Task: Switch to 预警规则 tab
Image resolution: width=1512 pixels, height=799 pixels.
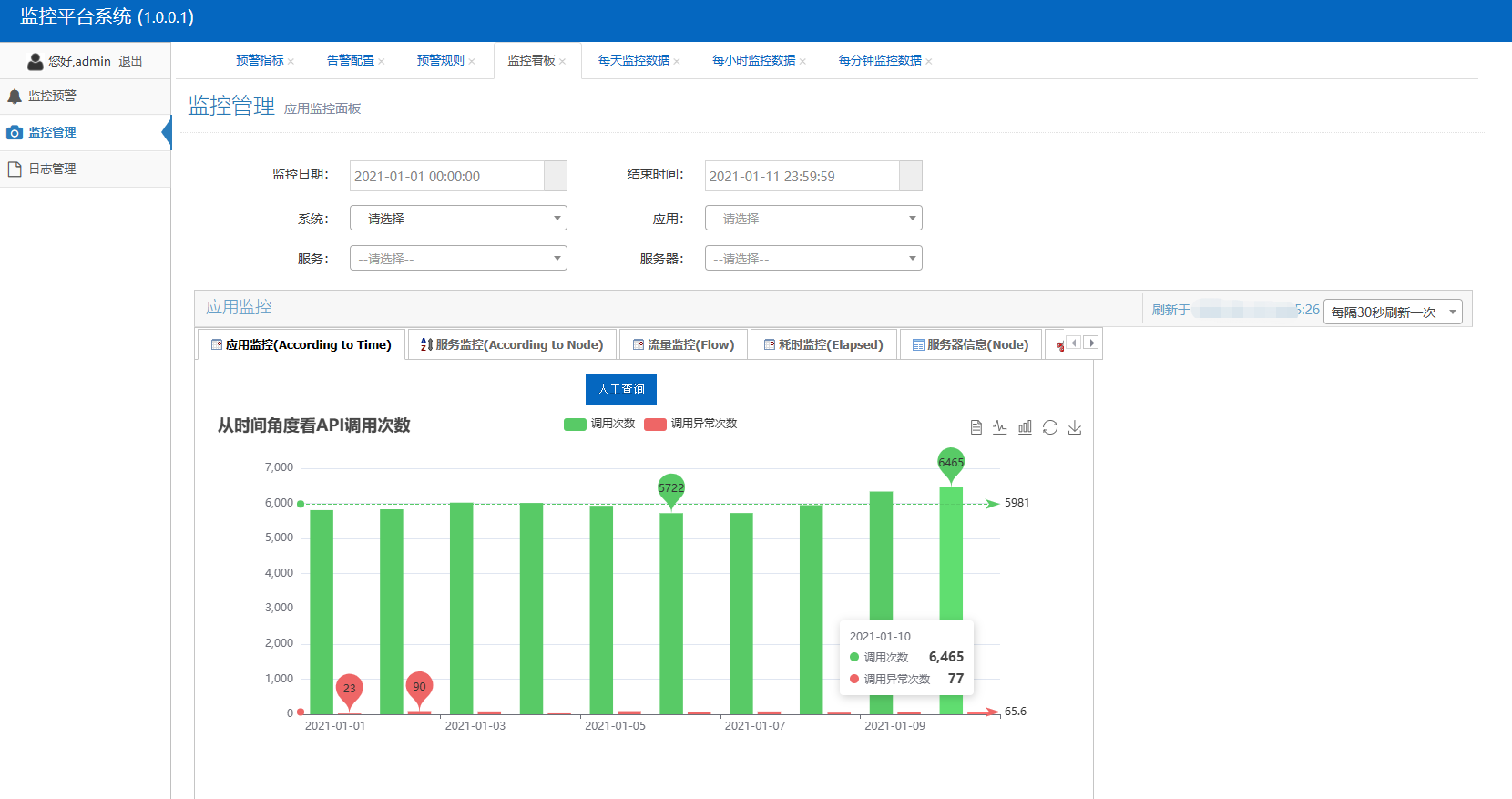Action: tap(441, 61)
